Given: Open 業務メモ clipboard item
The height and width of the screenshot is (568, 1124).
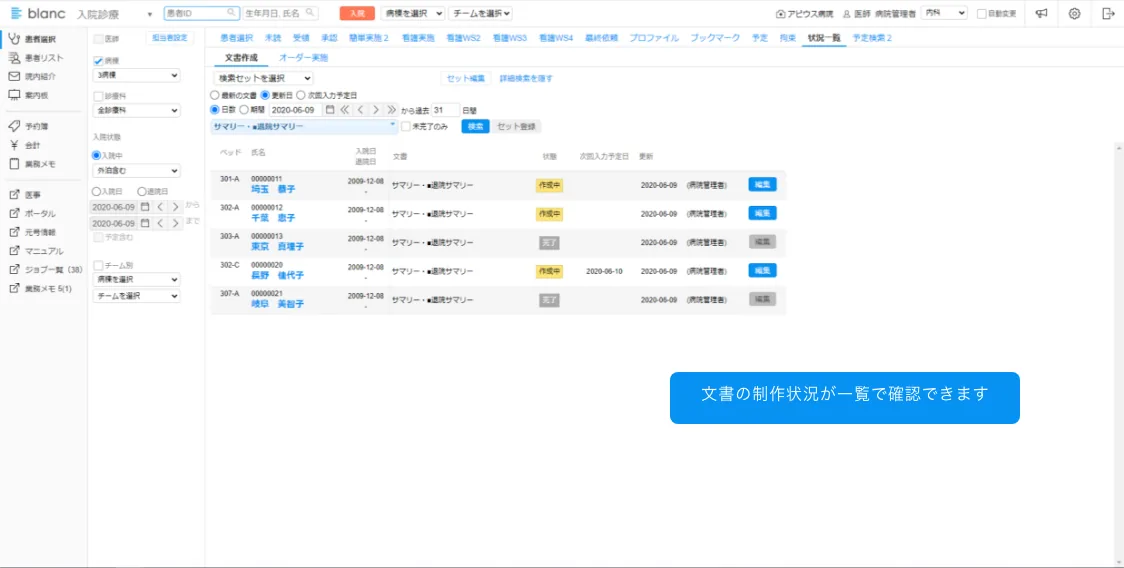Looking at the screenshot, I should [32, 164].
